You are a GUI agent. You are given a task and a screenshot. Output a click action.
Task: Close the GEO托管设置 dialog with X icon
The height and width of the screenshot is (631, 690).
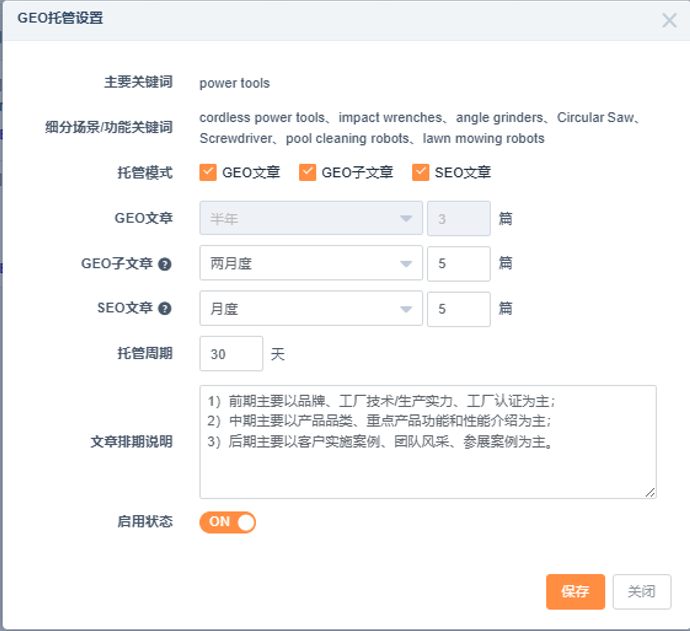(x=669, y=20)
